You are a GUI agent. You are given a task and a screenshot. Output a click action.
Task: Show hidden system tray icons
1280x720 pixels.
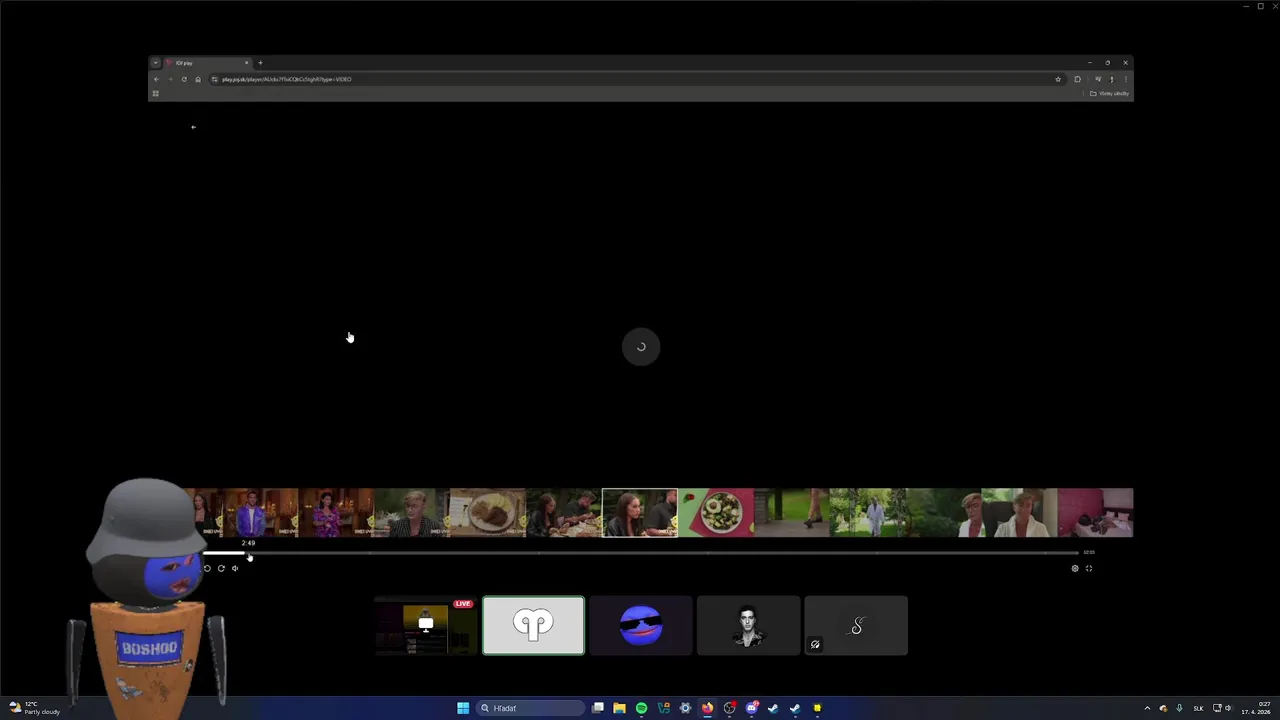[x=1147, y=708]
